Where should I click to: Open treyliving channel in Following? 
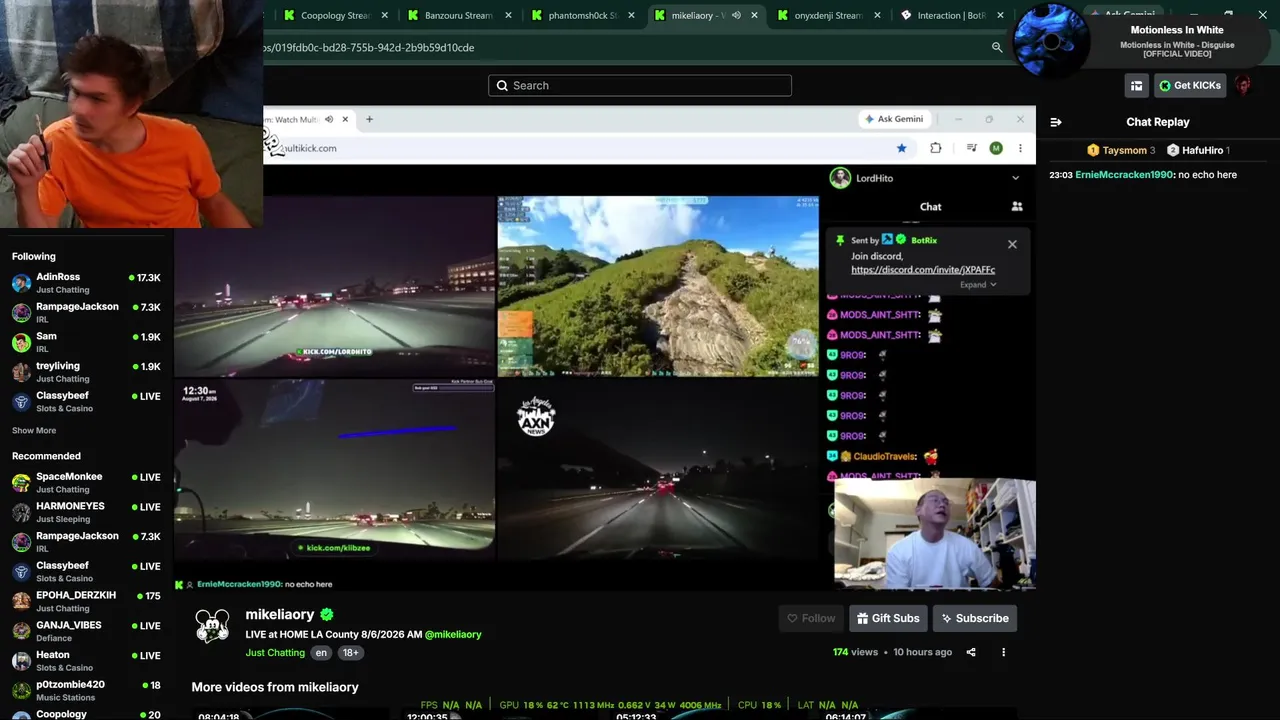87,372
